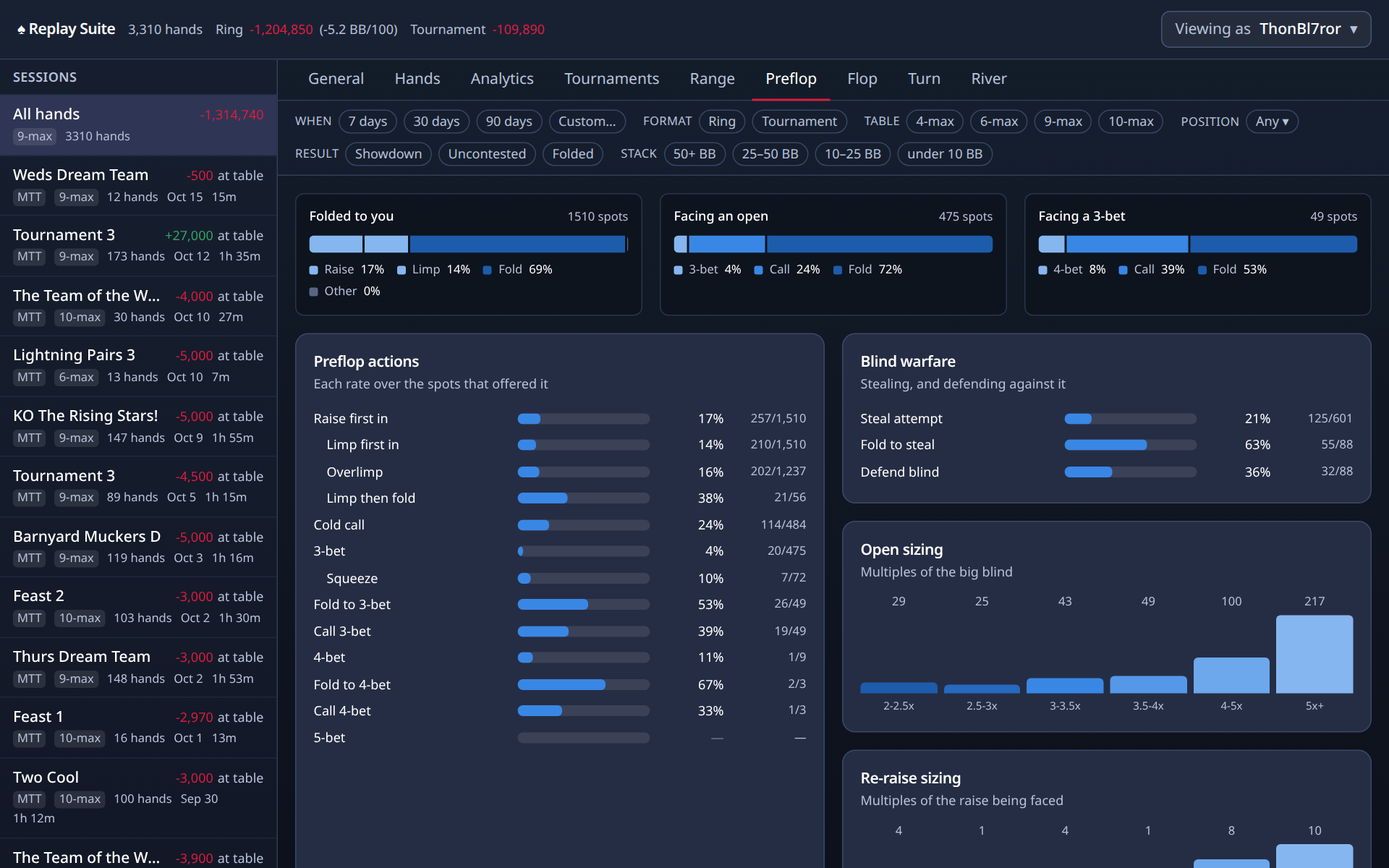The width and height of the screenshot is (1389, 868).
Task: Toggle the Uncontested result filter
Action: click(487, 154)
